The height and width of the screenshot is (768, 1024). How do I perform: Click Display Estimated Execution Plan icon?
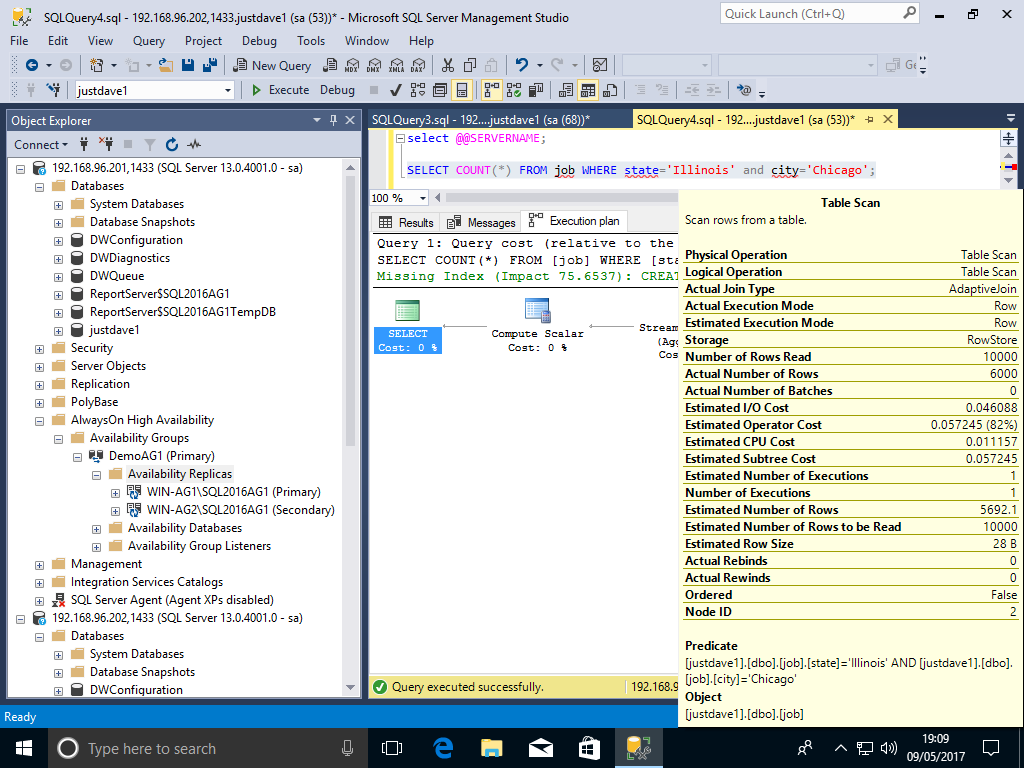[x=418, y=90]
